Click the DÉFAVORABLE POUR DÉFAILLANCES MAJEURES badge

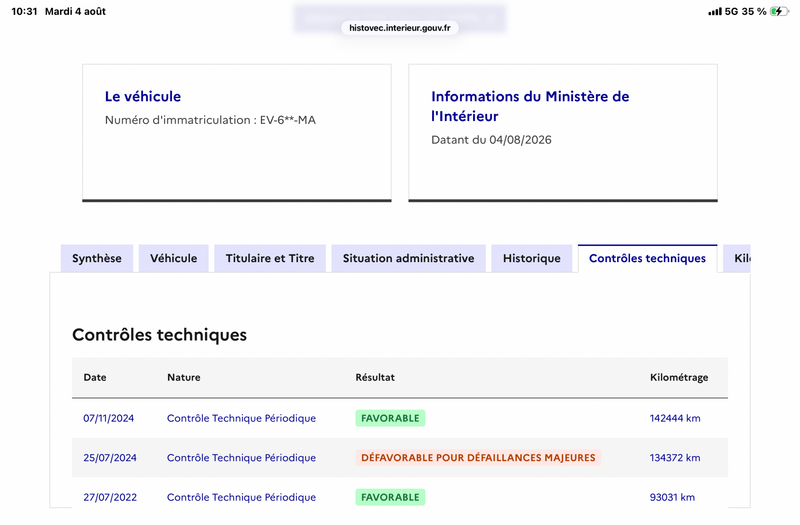point(478,458)
